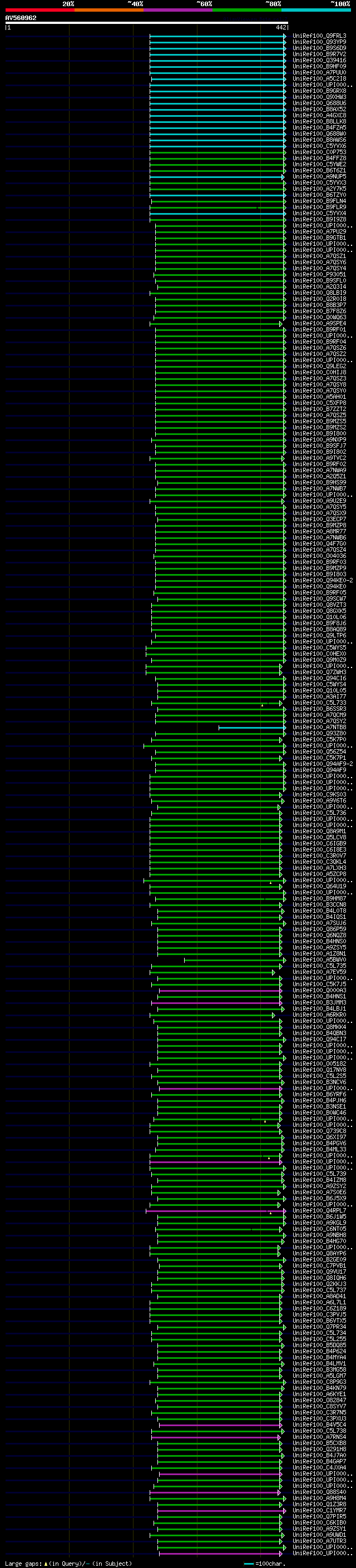Screen dimensions: 356x1568
Task: Select the UniRef100_B9FLN4 label
Action: pos(319,201)
